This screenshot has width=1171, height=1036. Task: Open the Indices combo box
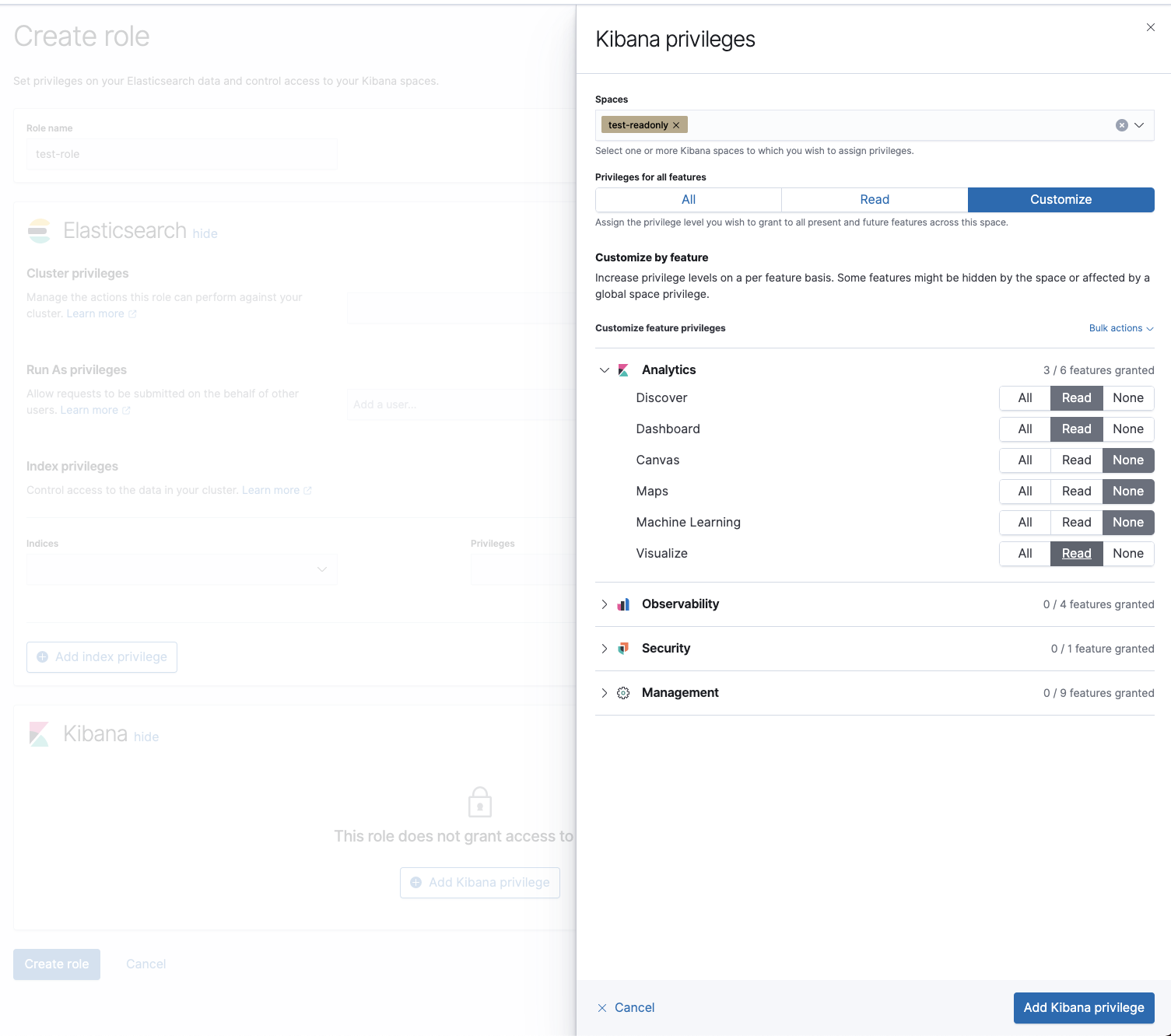tap(182, 569)
